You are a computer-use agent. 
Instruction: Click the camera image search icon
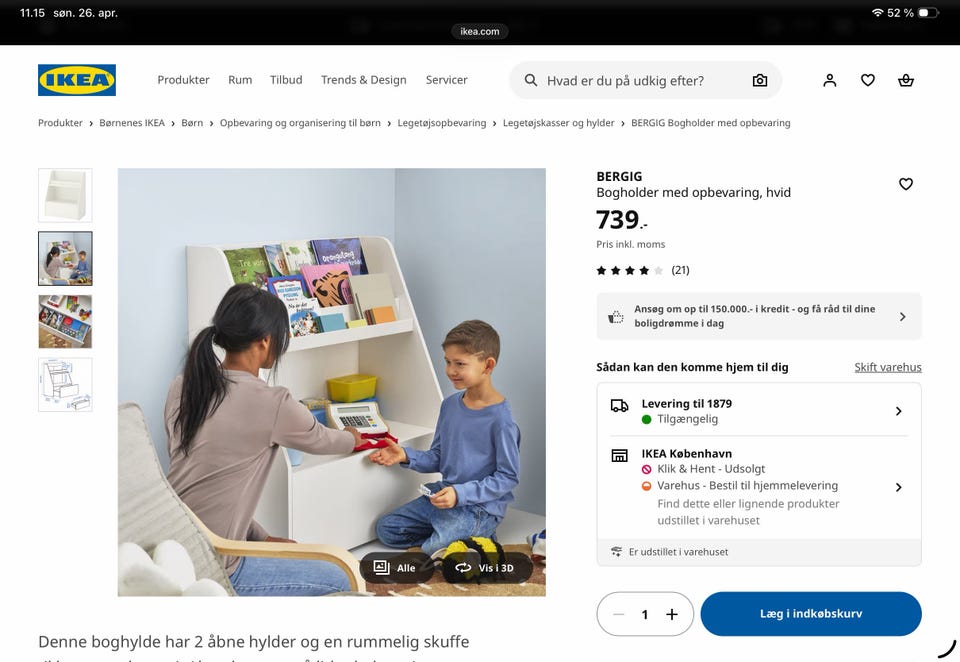(760, 80)
